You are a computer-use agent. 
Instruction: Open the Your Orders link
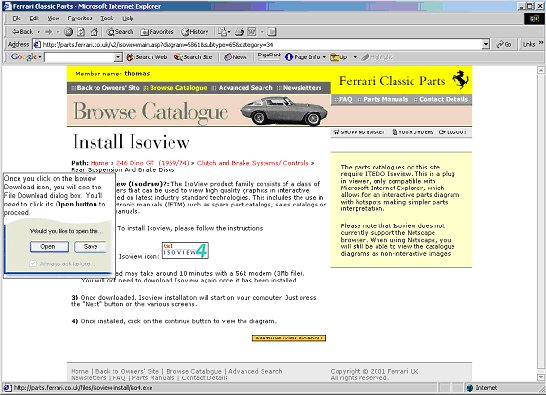[413, 132]
